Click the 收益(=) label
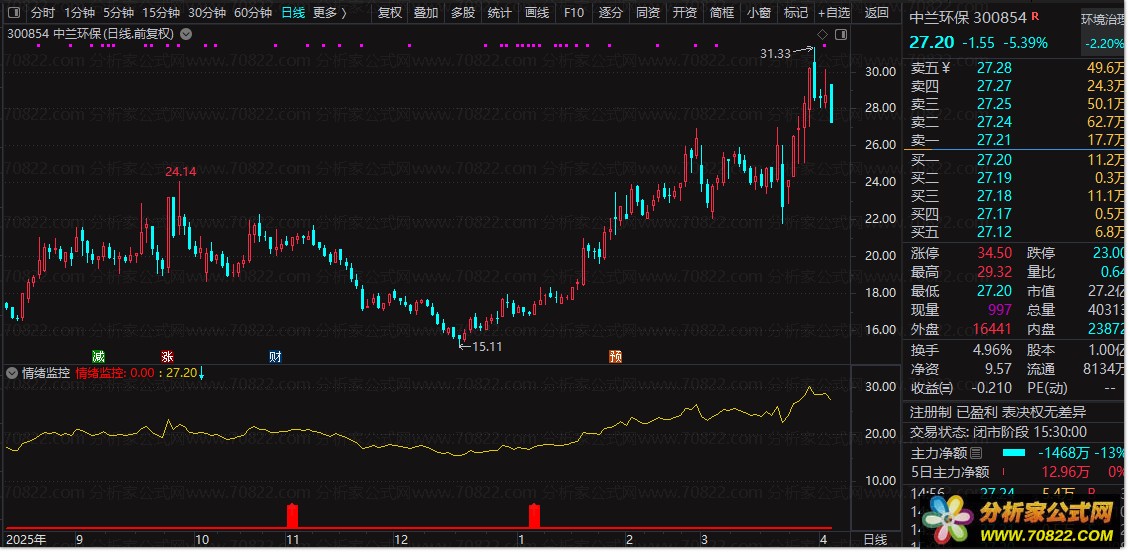The image size is (1130, 552). (932, 388)
